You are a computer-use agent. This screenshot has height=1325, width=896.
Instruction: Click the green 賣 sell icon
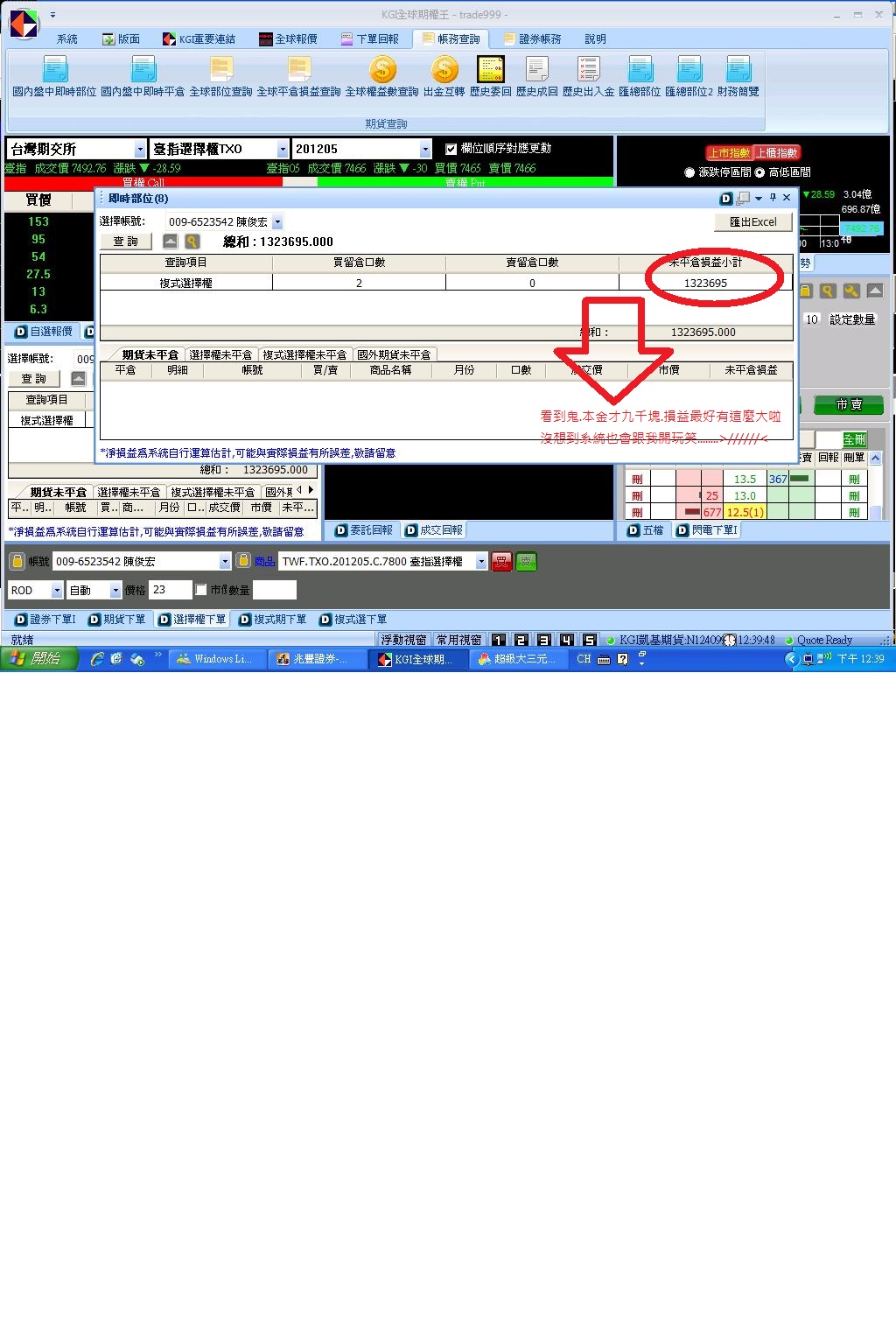(x=526, y=562)
